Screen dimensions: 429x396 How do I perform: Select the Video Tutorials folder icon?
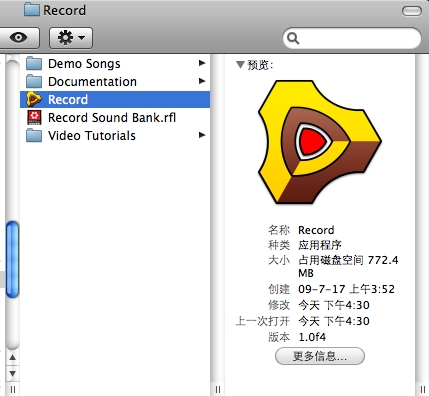click(x=34, y=135)
